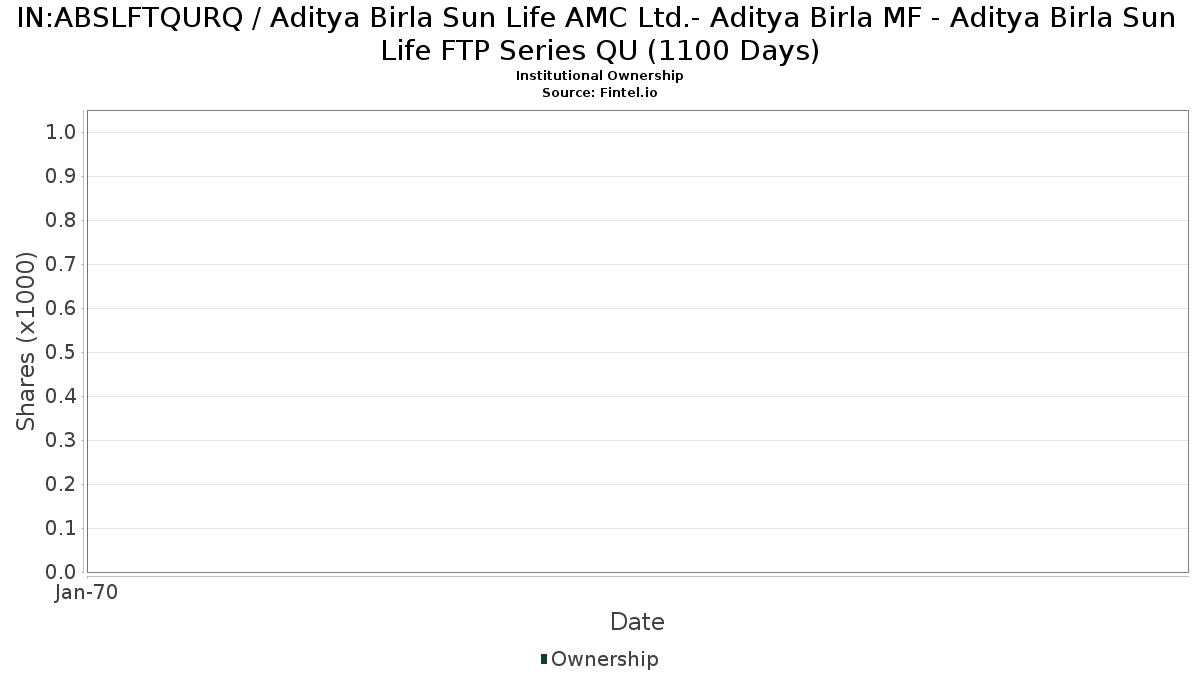Click the Source: Fintel.io text
This screenshot has height=675, width=1200.
tap(600, 92)
